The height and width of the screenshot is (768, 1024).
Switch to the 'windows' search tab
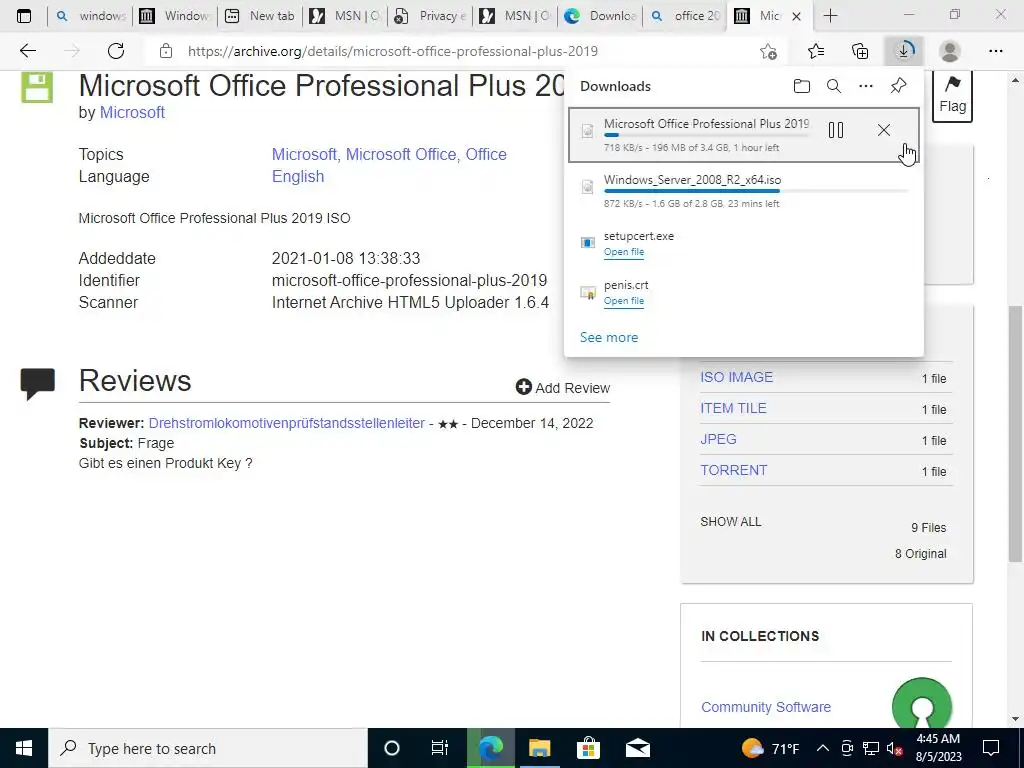pos(90,16)
